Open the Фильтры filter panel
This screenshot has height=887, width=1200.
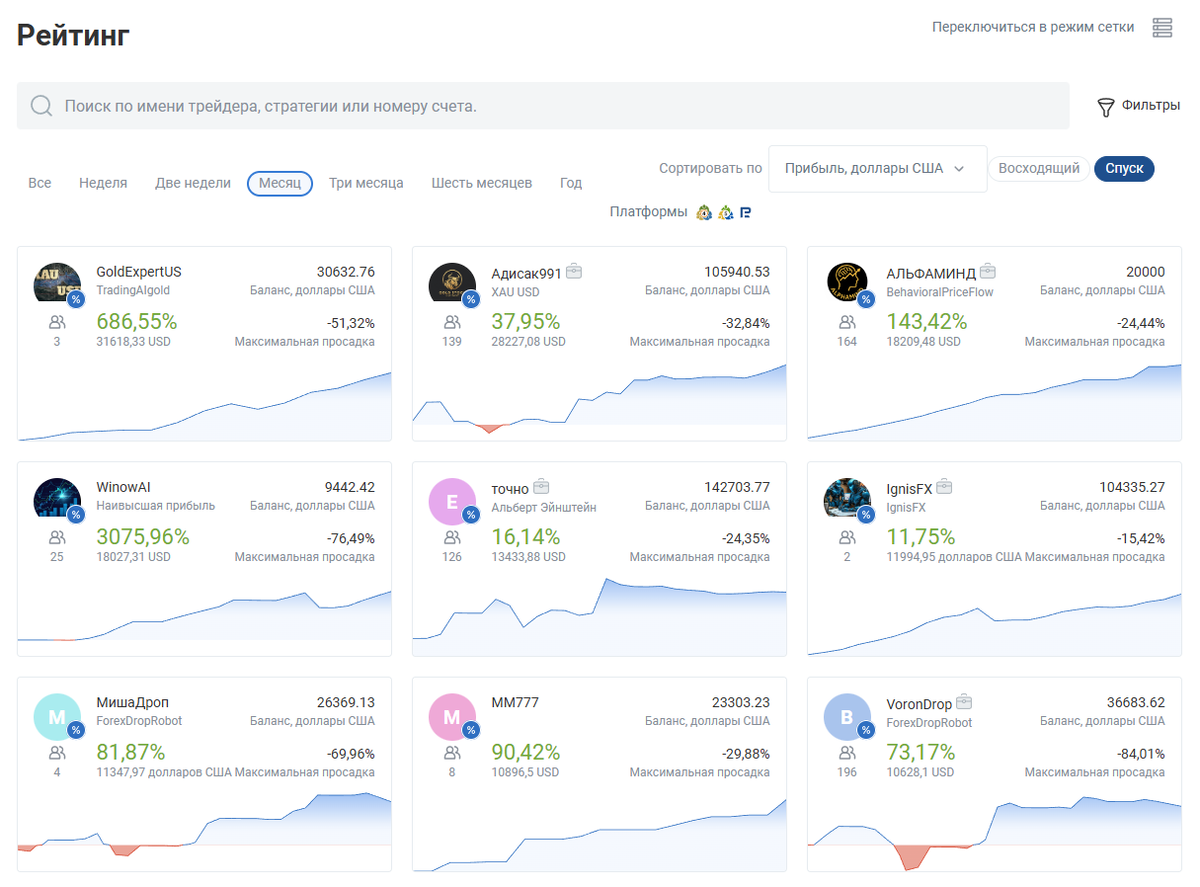(x=1139, y=105)
